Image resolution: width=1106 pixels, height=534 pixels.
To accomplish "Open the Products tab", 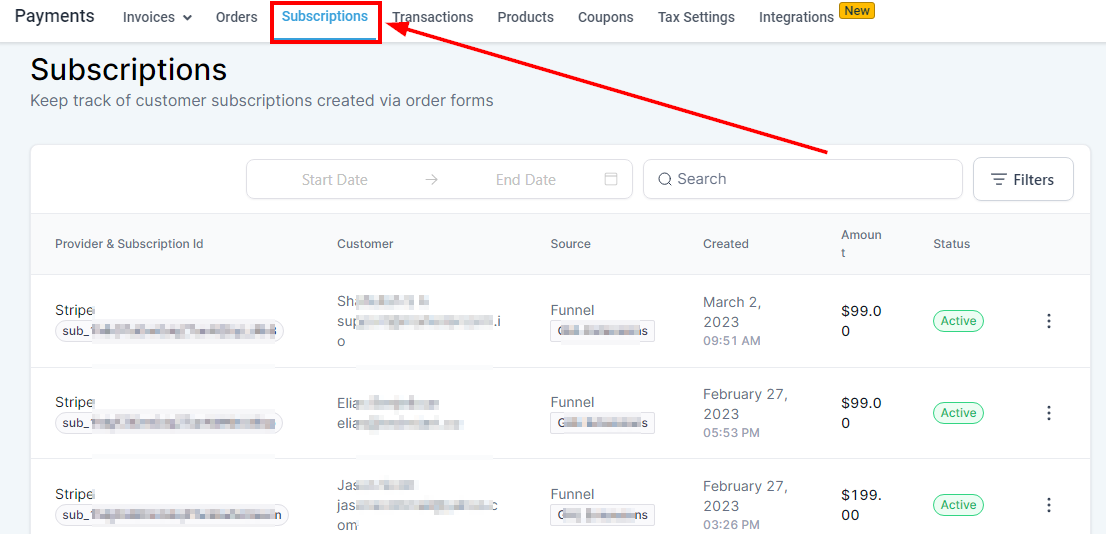I will pos(525,18).
